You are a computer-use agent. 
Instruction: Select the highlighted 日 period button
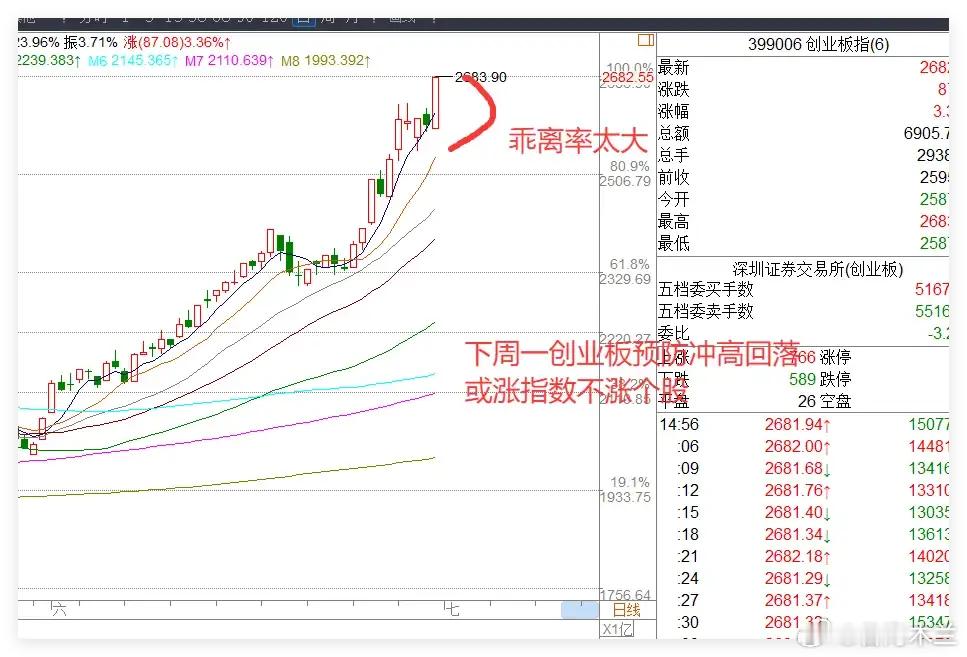click(303, 19)
